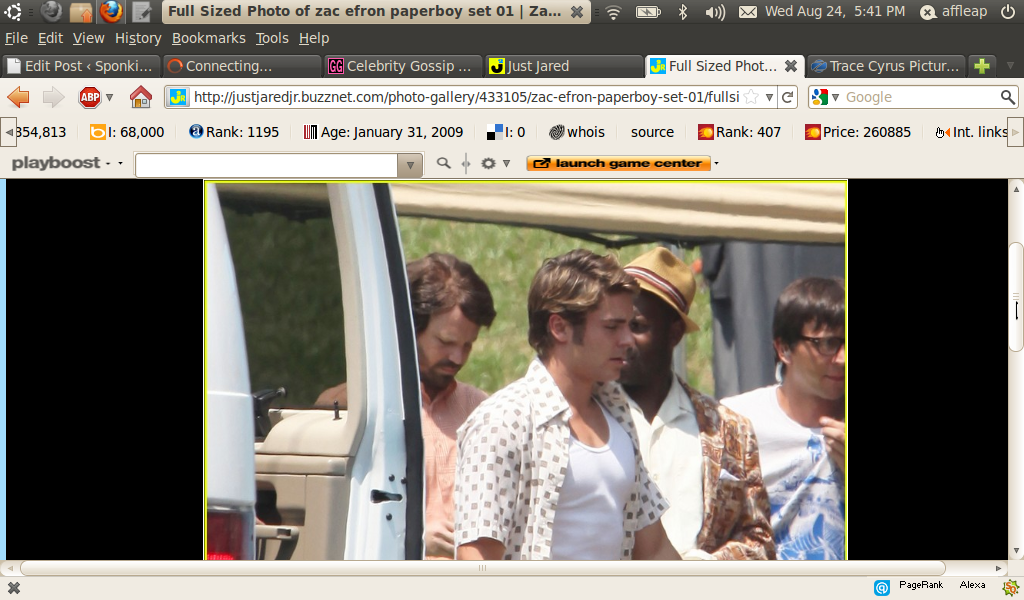Click the Alexa Rank: 1195 entry
Screen dimensions: 1024x600
(x=234, y=132)
